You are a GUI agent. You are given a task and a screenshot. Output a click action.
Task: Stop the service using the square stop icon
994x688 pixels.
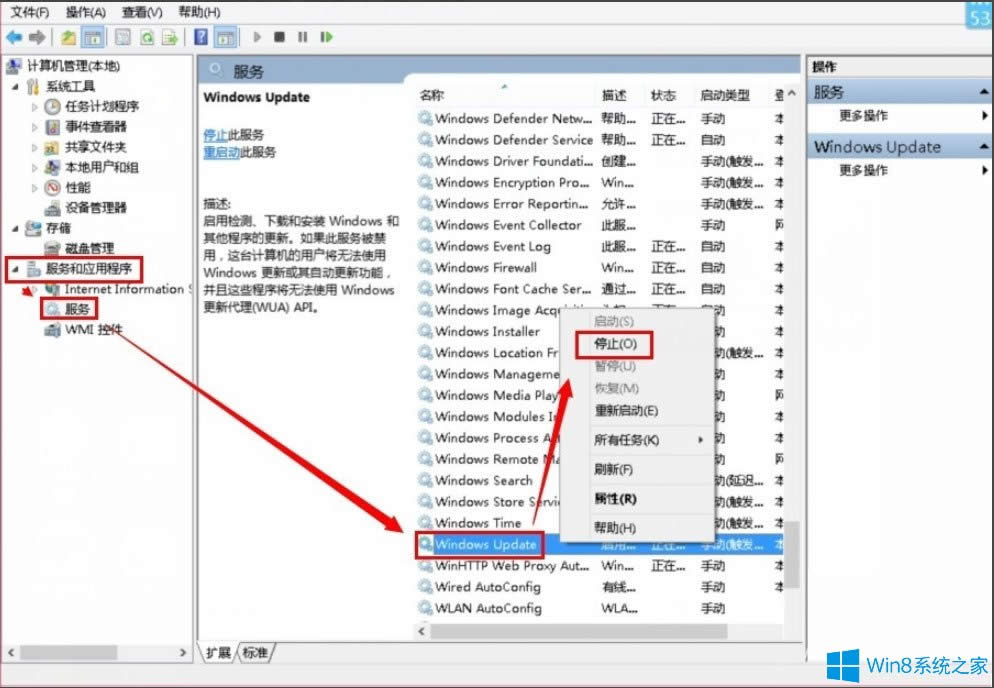pyautogui.click(x=282, y=37)
